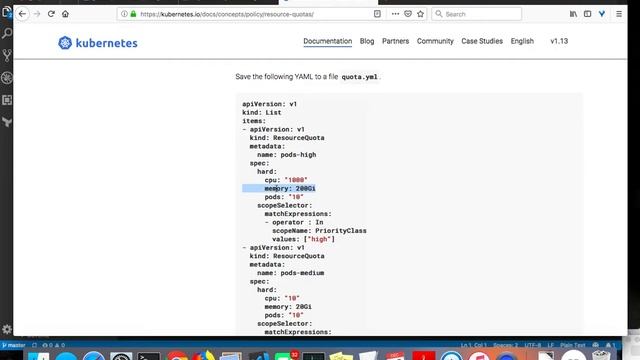Click Plain Text language mode in status bar
Viewport: 640px width, 360px height.
573,345
